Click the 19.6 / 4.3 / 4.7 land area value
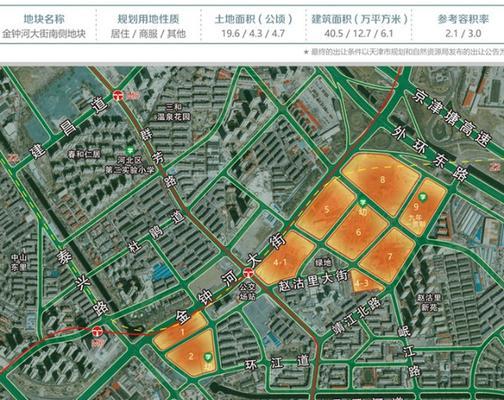Screen dimensions: 504x400 253,34
